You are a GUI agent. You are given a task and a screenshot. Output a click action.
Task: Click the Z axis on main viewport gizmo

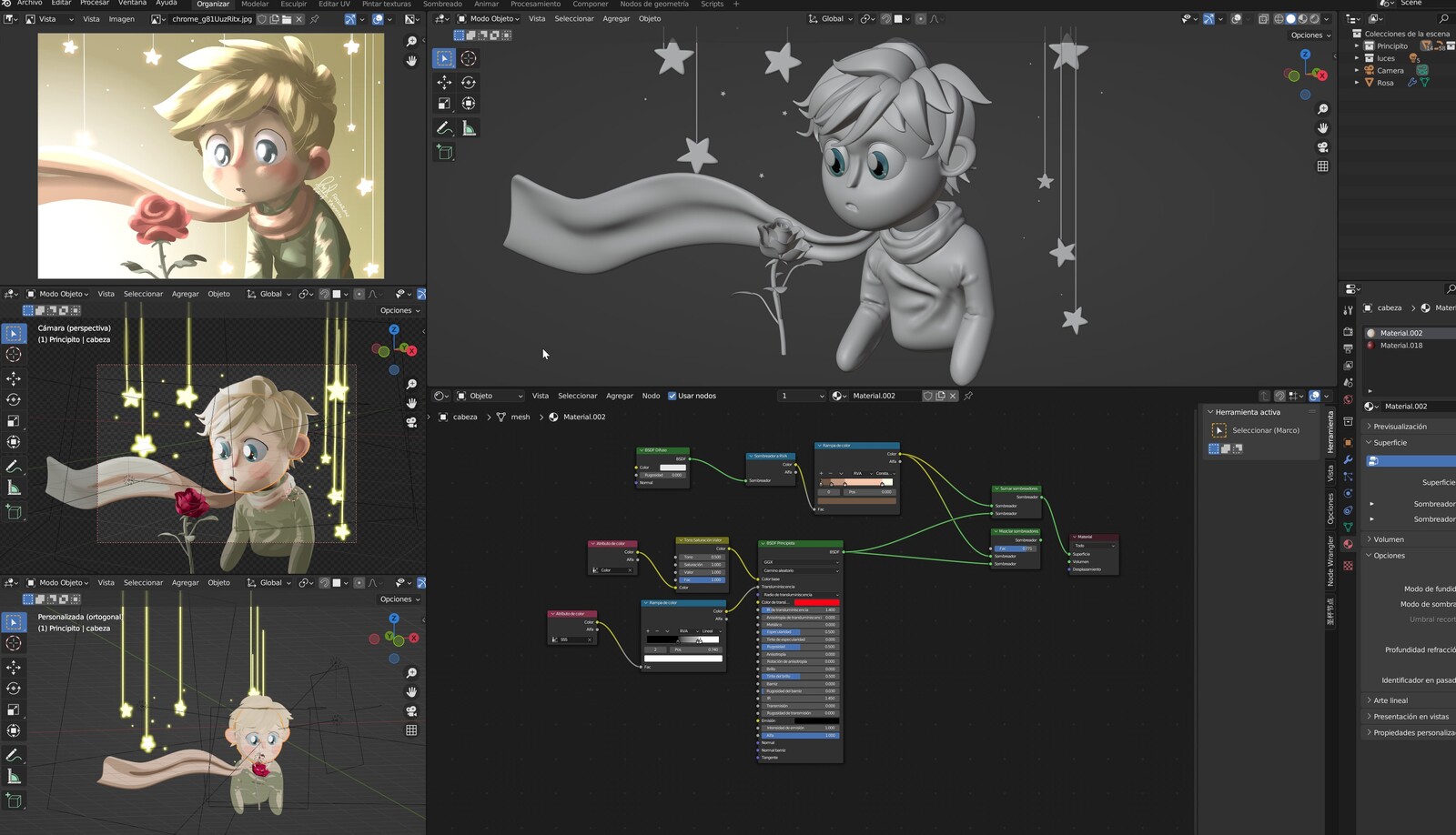click(x=1305, y=55)
